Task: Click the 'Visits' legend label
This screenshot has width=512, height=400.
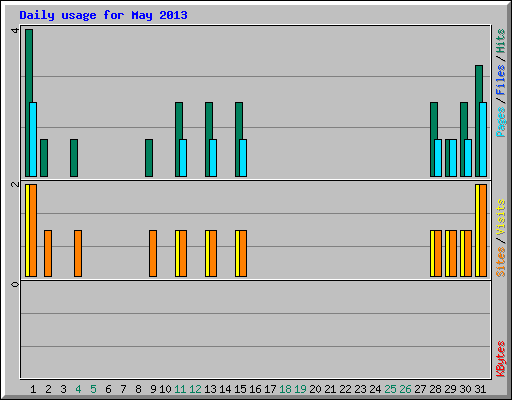Action: (x=500, y=217)
